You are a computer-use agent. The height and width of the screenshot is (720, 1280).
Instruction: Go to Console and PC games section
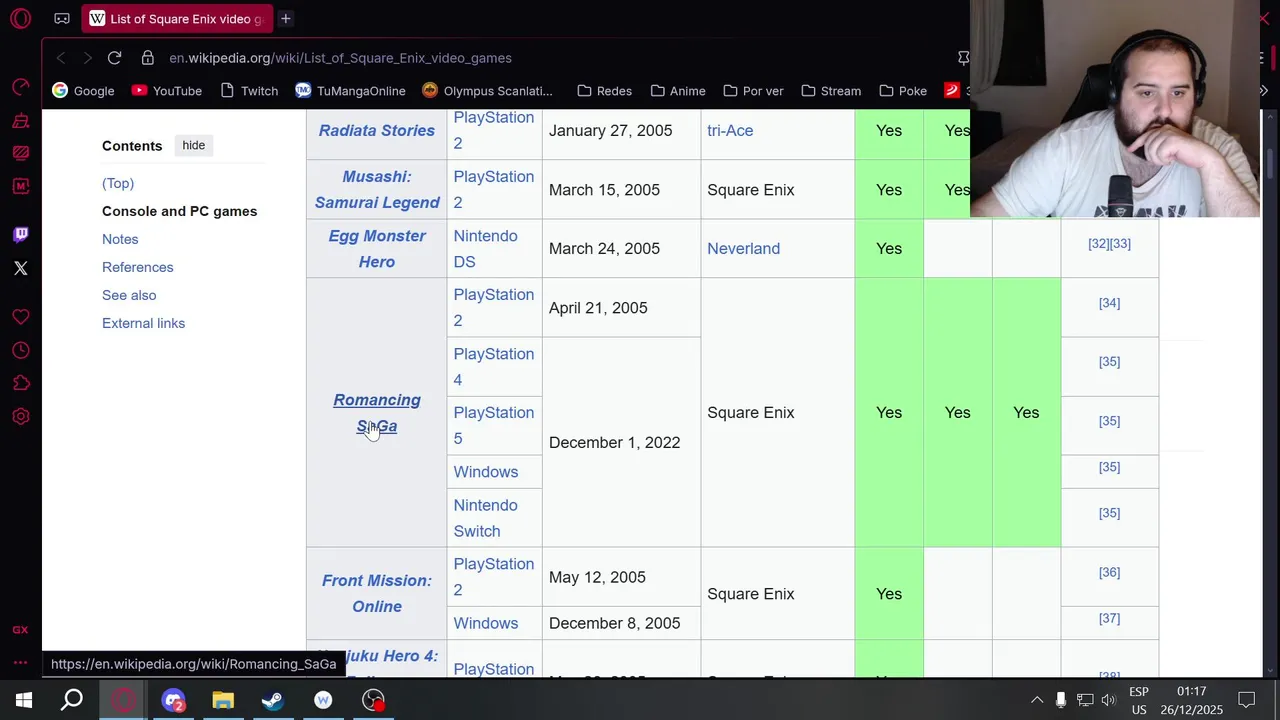pos(179,211)
